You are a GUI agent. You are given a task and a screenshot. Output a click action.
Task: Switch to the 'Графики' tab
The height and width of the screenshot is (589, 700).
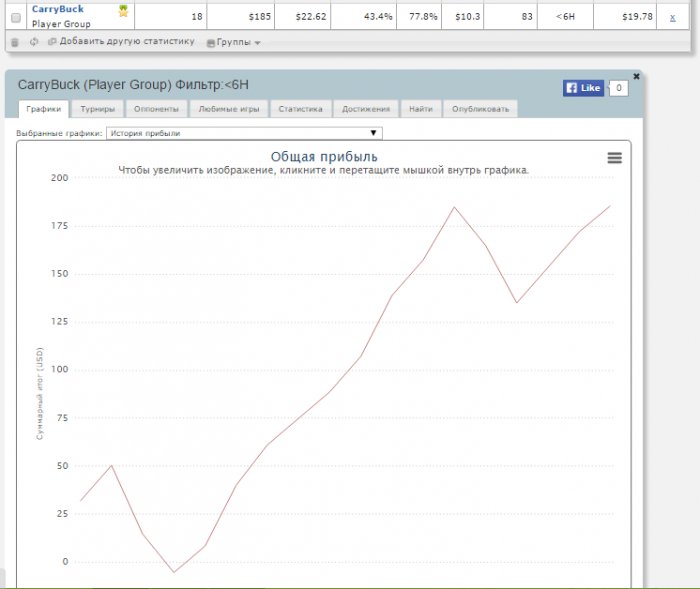point(44,109)
